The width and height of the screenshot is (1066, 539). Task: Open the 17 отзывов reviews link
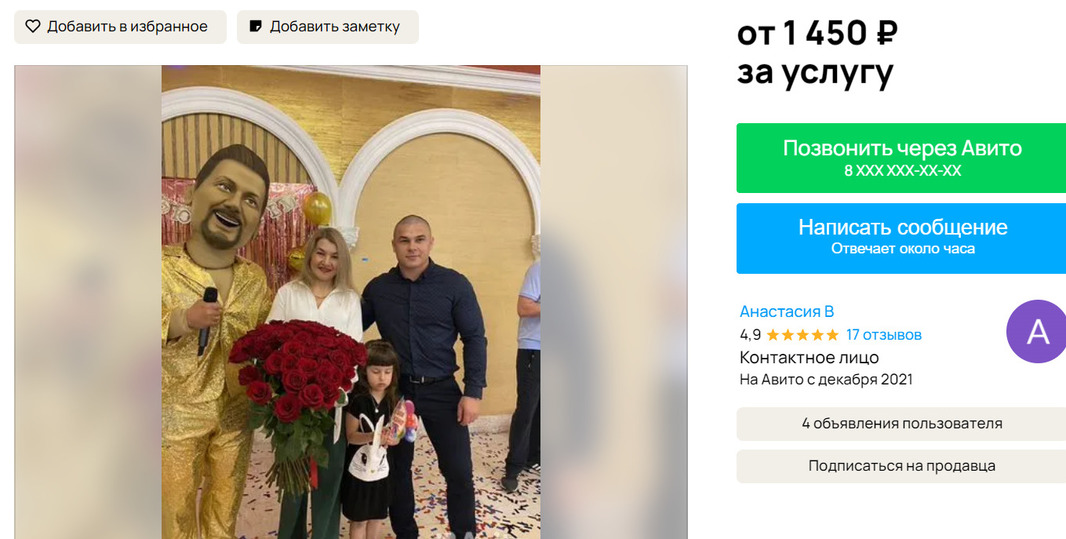tap(884, 335)
